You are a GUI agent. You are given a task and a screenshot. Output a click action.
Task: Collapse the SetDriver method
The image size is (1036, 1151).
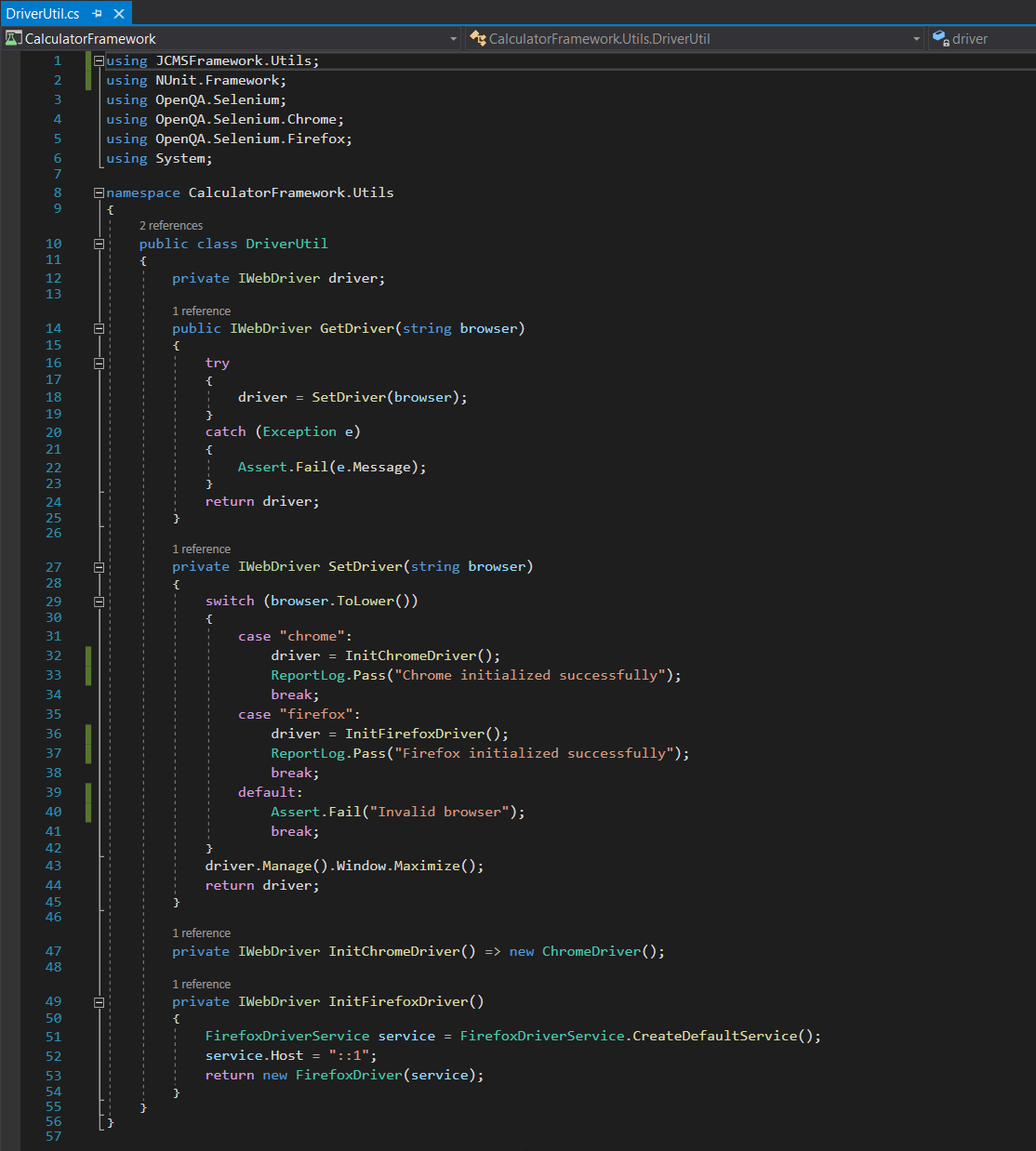point(99,566)
